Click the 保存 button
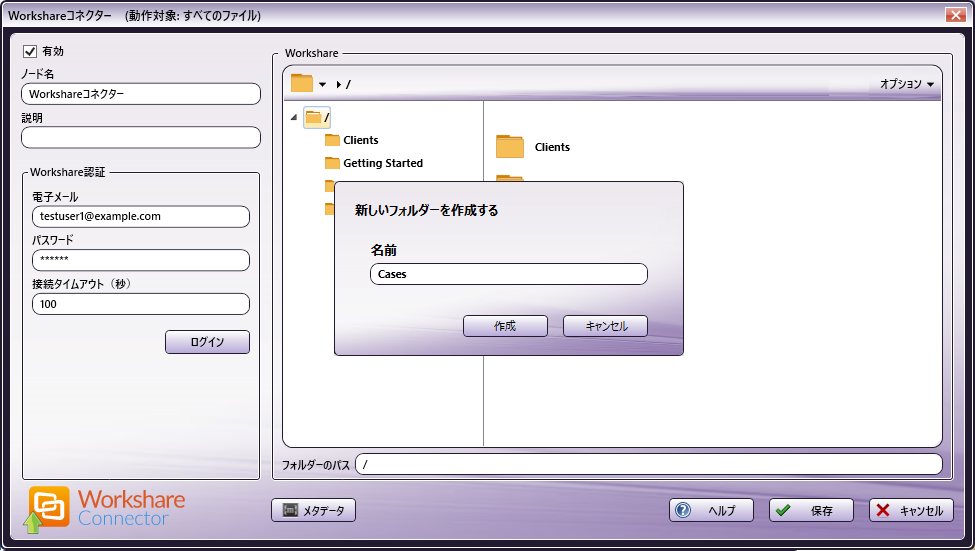Viewport: 975px width, 551px height. (811, 511)
